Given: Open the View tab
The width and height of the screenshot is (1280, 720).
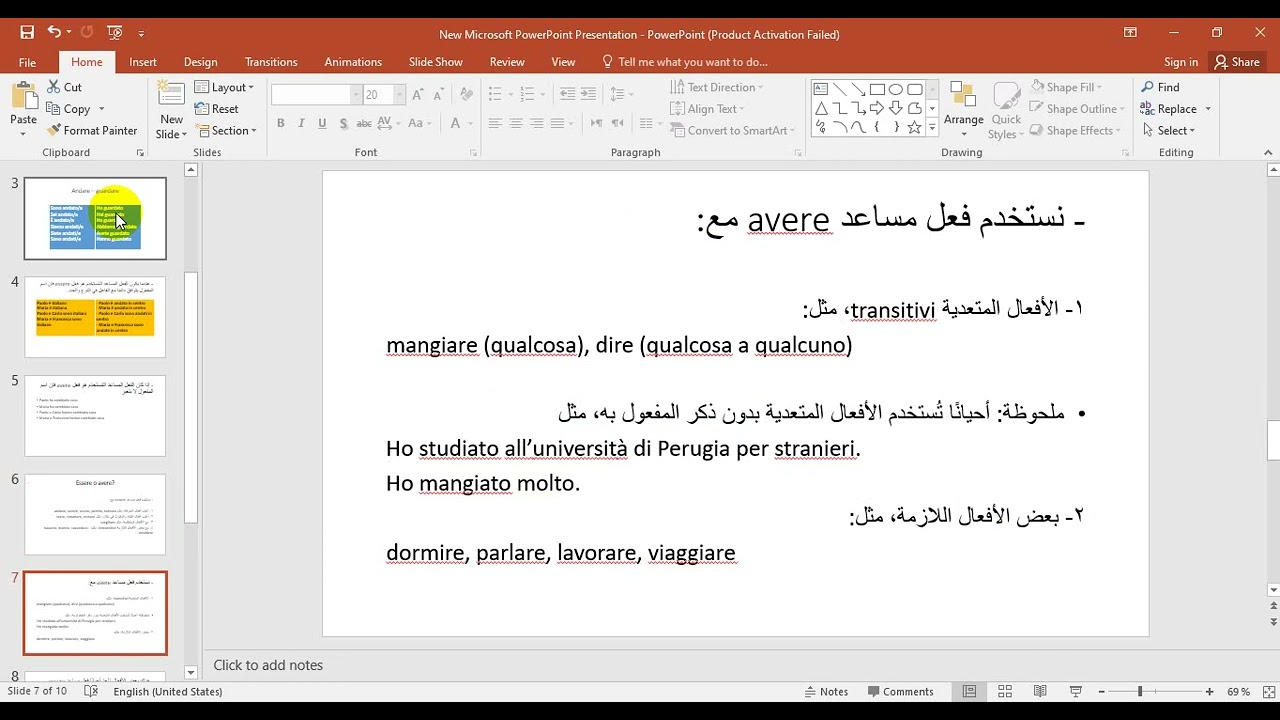Looking at the screenshot, I should tap(563, 62).
